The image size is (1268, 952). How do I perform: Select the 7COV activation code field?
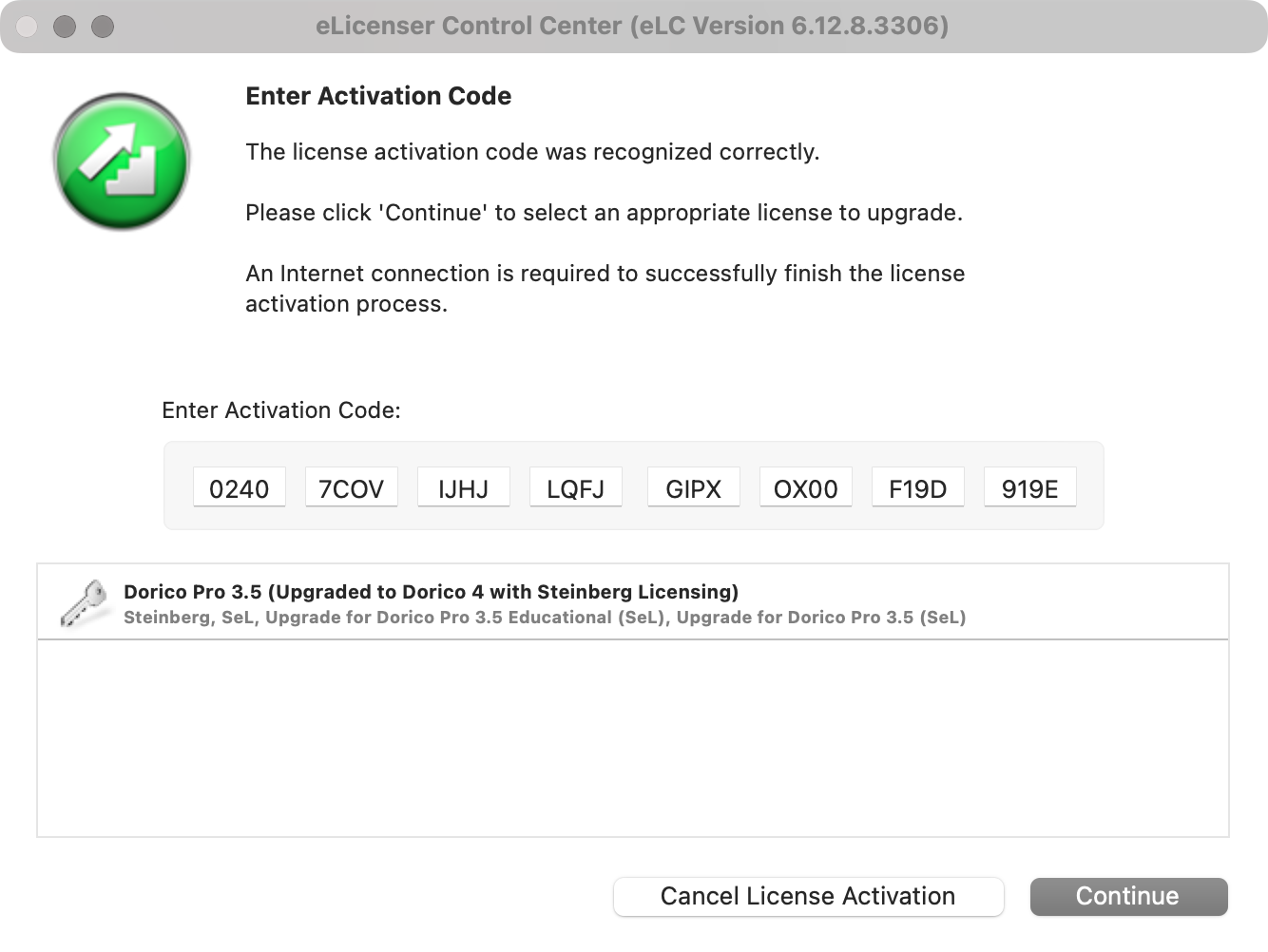(352, 487)
